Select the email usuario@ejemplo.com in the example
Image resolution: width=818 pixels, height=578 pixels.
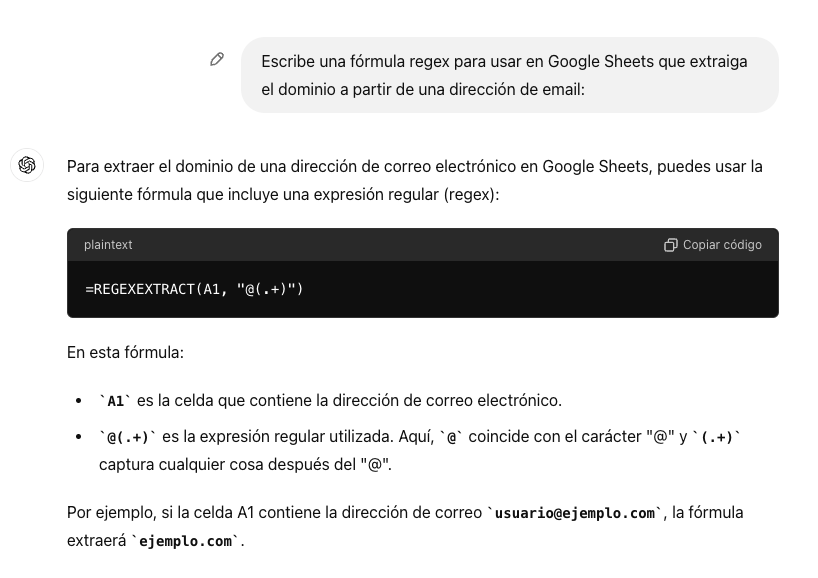coord(575,513)
